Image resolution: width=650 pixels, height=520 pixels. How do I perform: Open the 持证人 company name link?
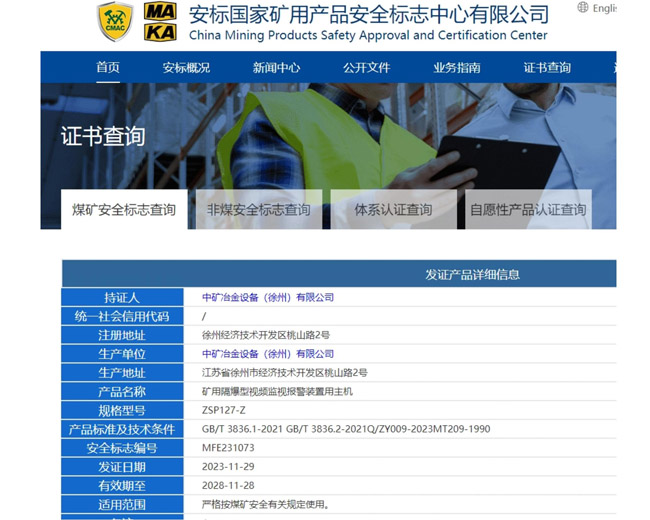[x=268, y=297]
